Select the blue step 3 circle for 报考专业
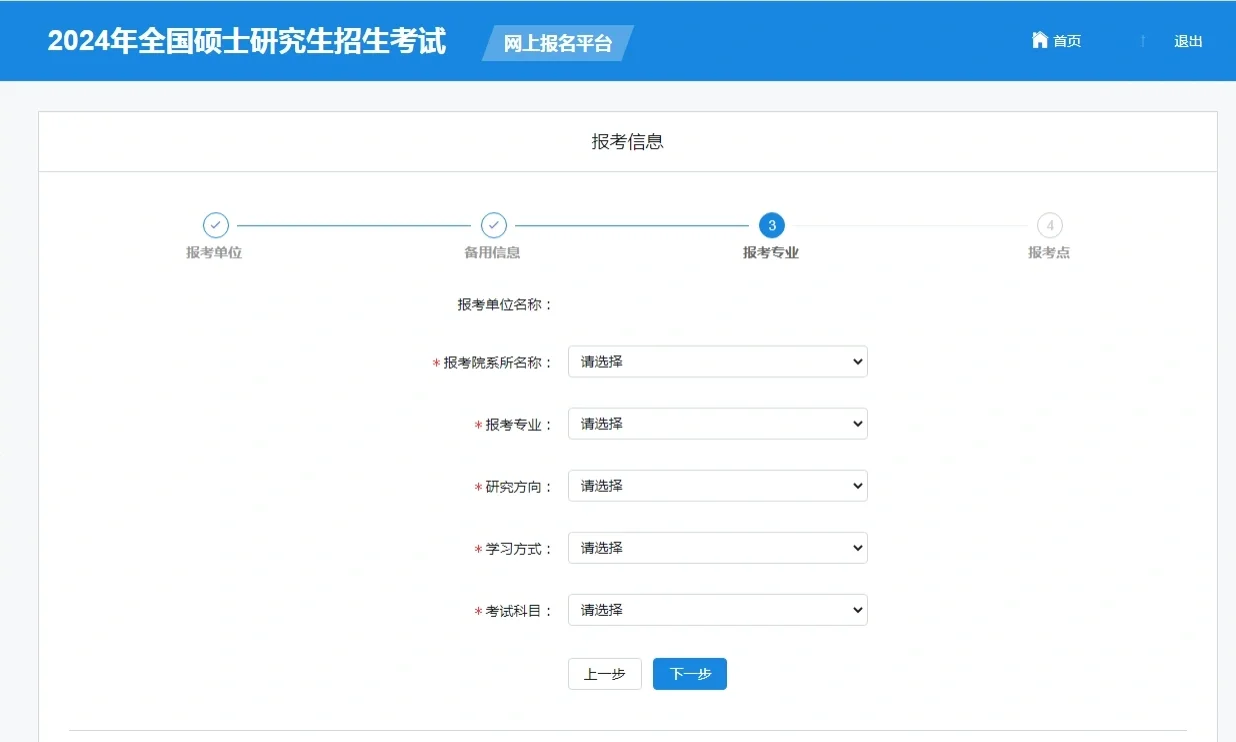The width and height of the screenshot is (1236, 742). 771,225
